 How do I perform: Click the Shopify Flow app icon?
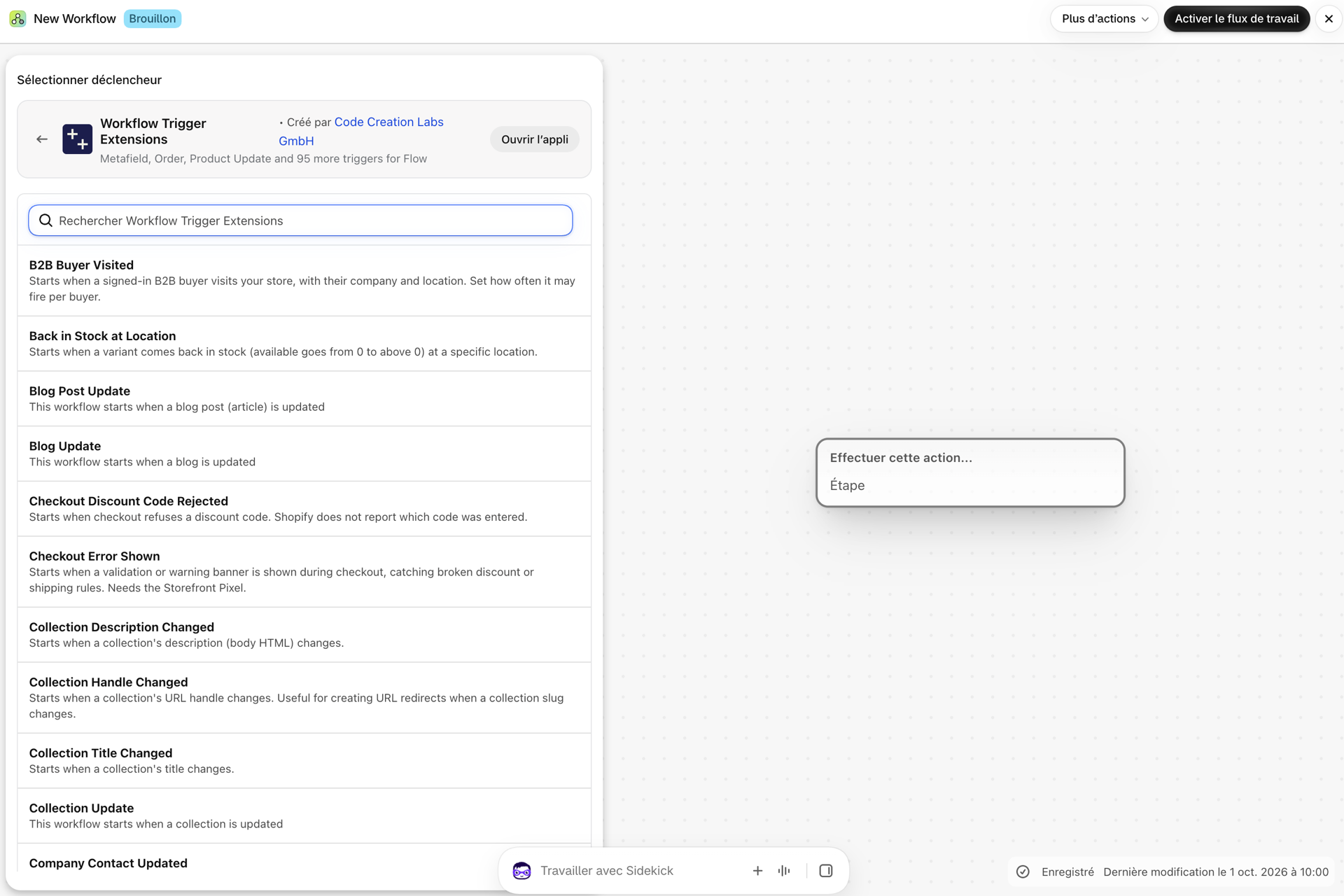pos(17,19)
